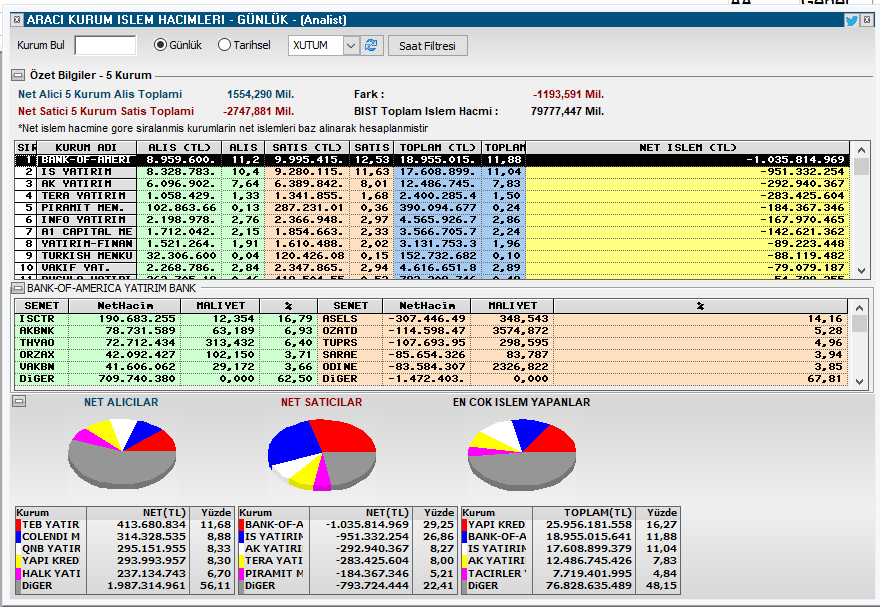880x607 pixels.
Task: Click blue swatch next to COLENDI M
Action: coord(19,537)
